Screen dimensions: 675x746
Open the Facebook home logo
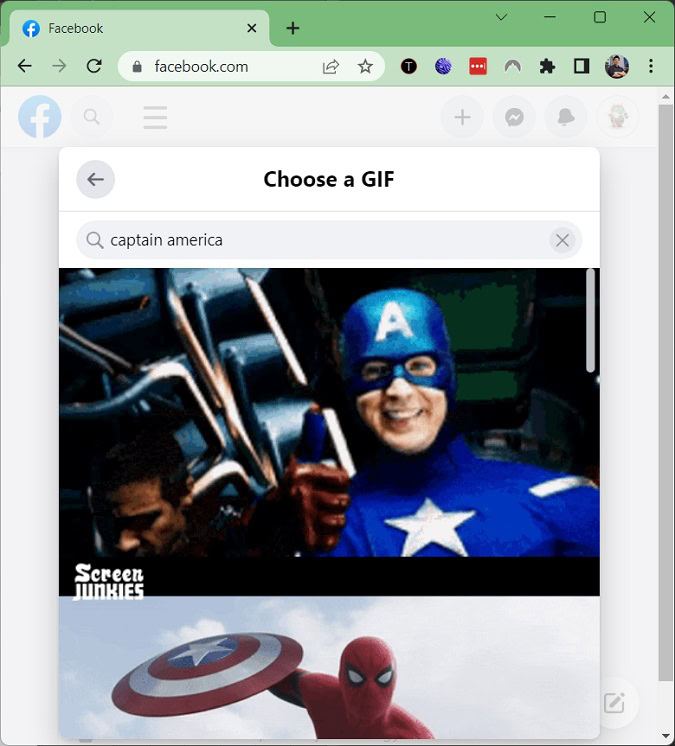(x=39, y=117)
